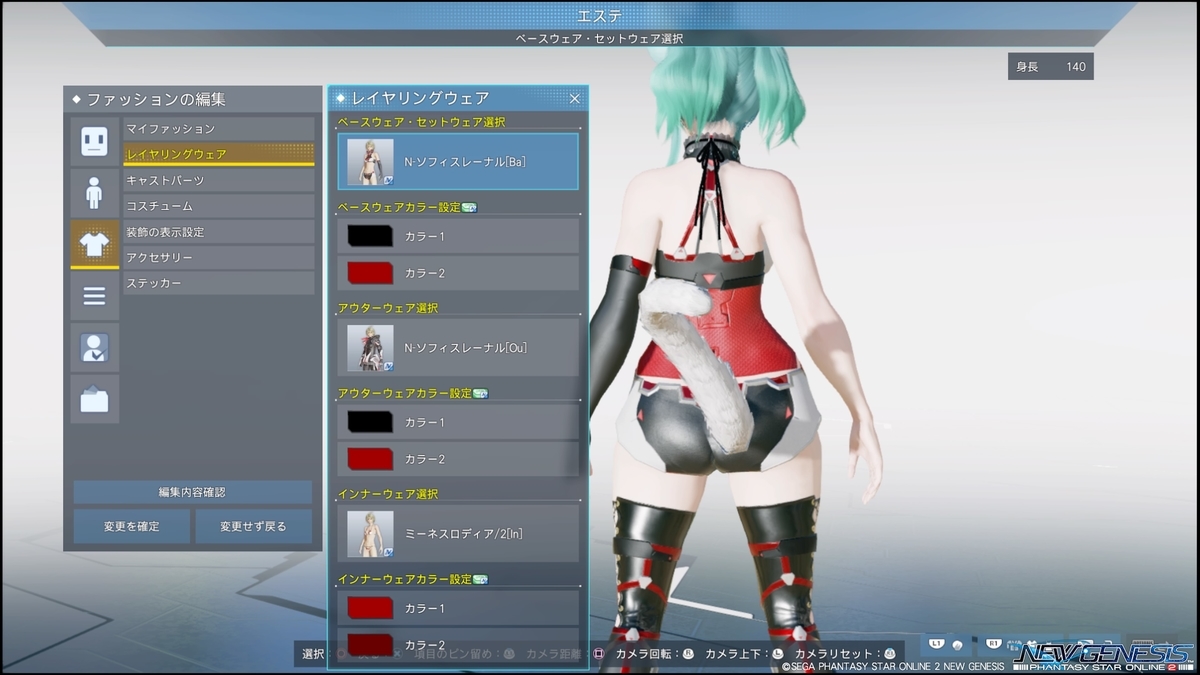This screenshot has width=1200, height=675.
Task: Click N-ソフィスレーナル[Ou] thumbnail image
Action: (370, 348)
